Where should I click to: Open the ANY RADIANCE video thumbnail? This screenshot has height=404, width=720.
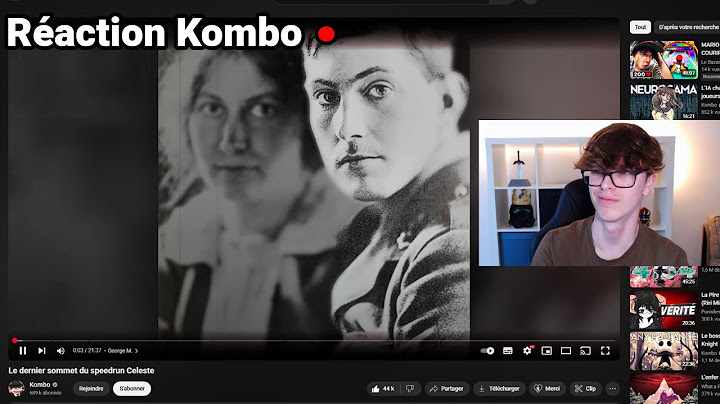pos(664,351)
